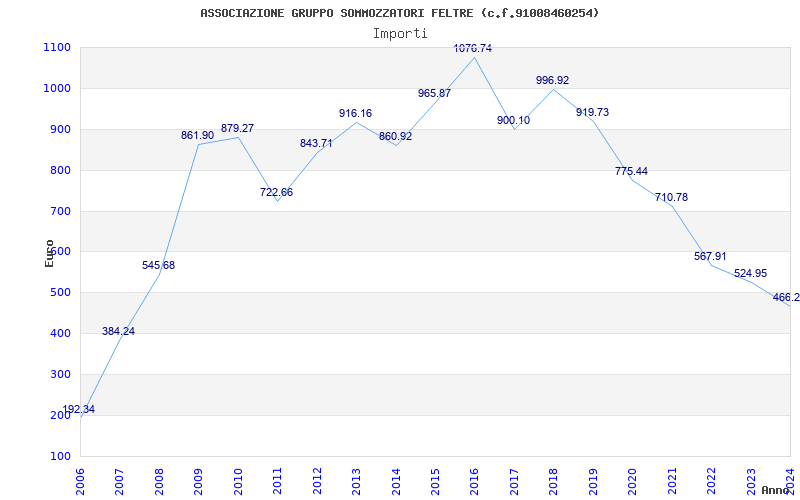The height and width of the screenshot is (500, 800).
Task: Select data label 843.71
Action: click(316, 143)
